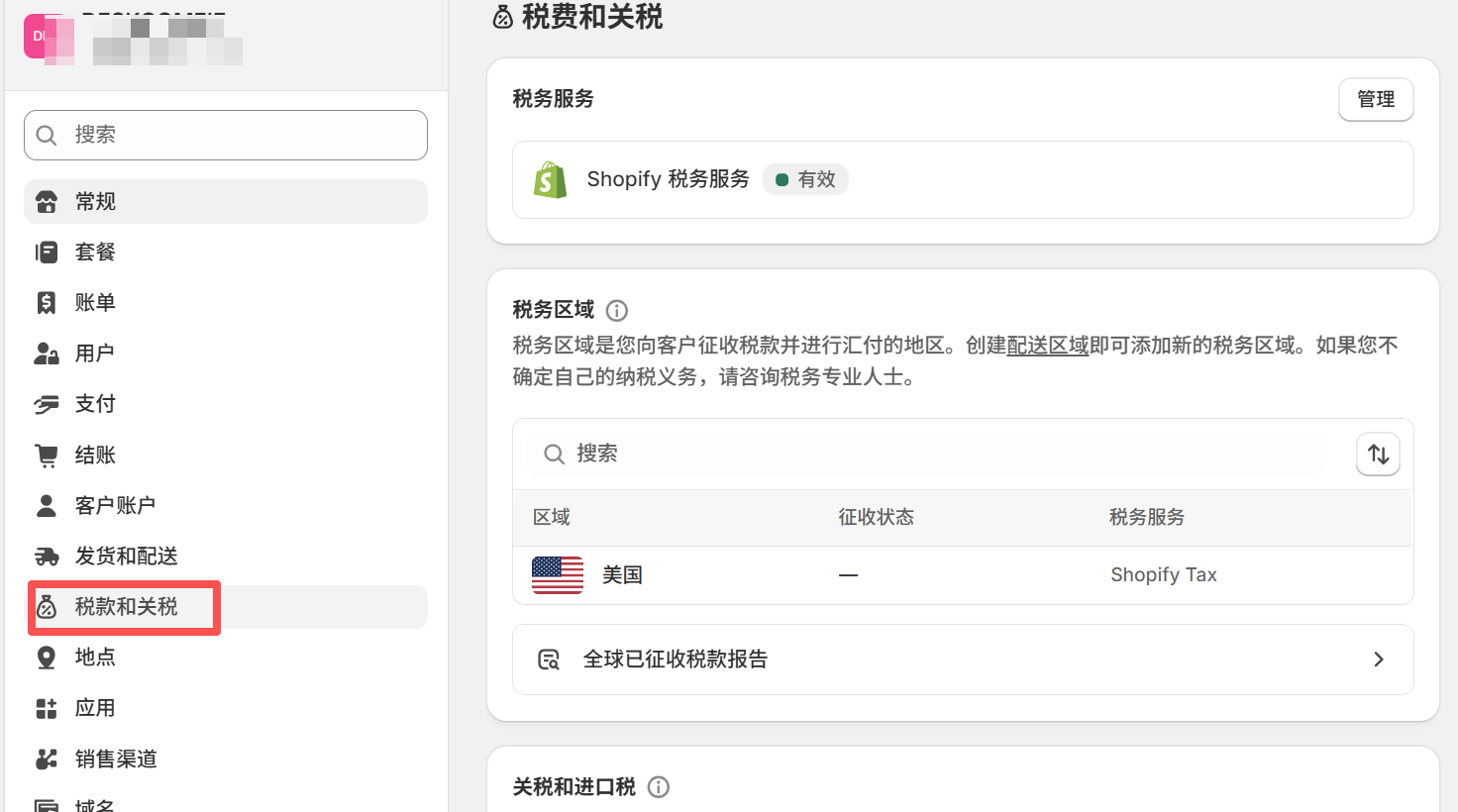The image size is (1458, 812).
Task: Click the sort button in tax regions table
Action: point(1378,455)
